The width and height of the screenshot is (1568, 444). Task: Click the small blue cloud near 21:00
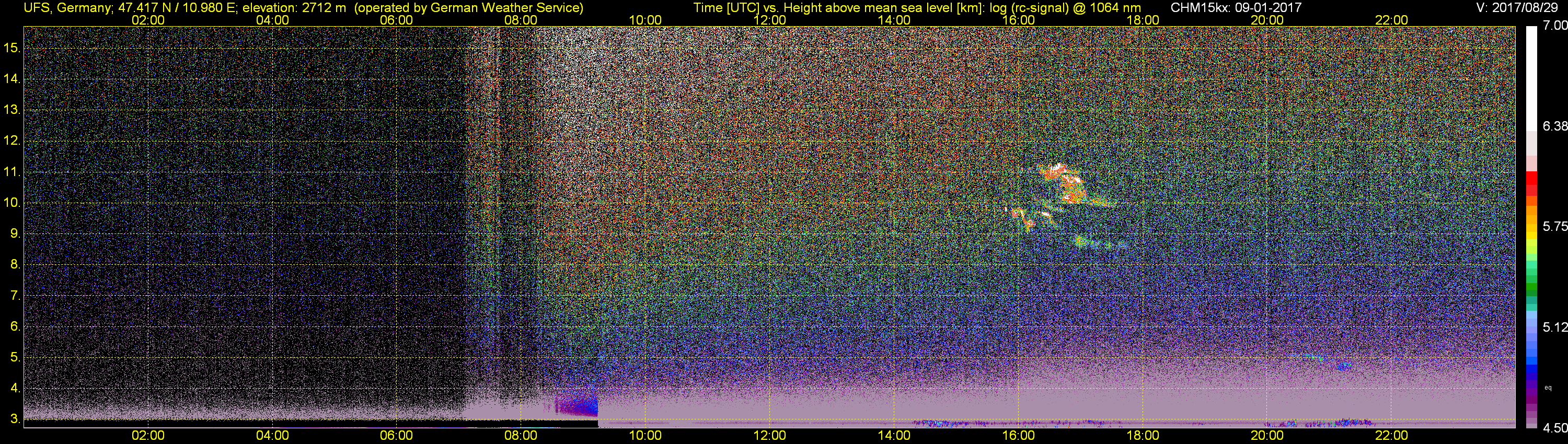pyautogui.click(x=1343, y=366)
